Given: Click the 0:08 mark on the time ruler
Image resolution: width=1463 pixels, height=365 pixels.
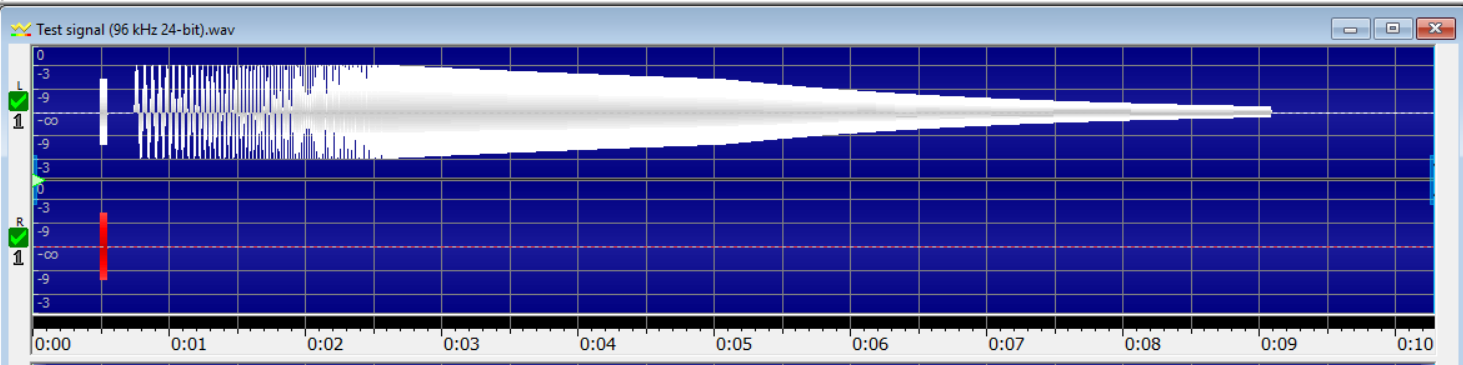Looking at the screenshot, I should [x=1142, y=344].
